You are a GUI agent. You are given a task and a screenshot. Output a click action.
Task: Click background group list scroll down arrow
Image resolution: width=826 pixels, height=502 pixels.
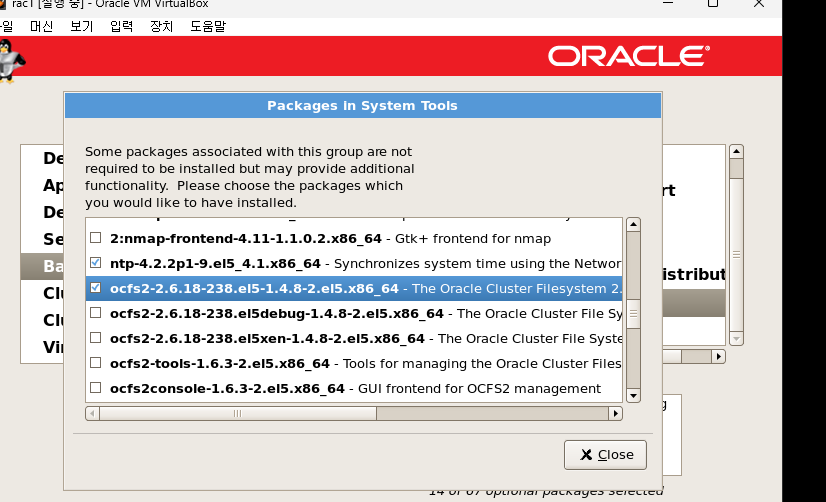(x=736, y=338)
